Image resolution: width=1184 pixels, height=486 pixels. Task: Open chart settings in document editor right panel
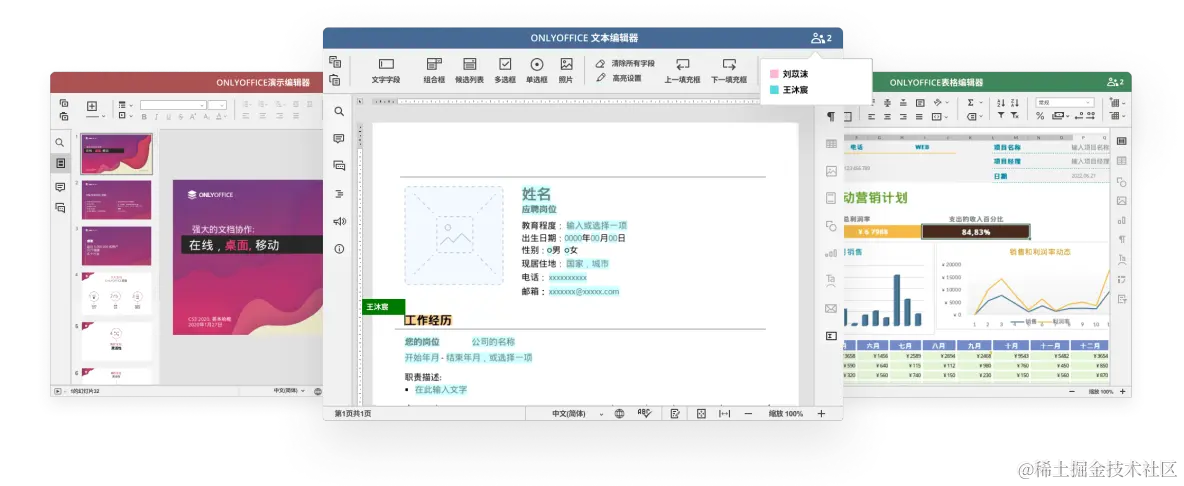[831, 254]
